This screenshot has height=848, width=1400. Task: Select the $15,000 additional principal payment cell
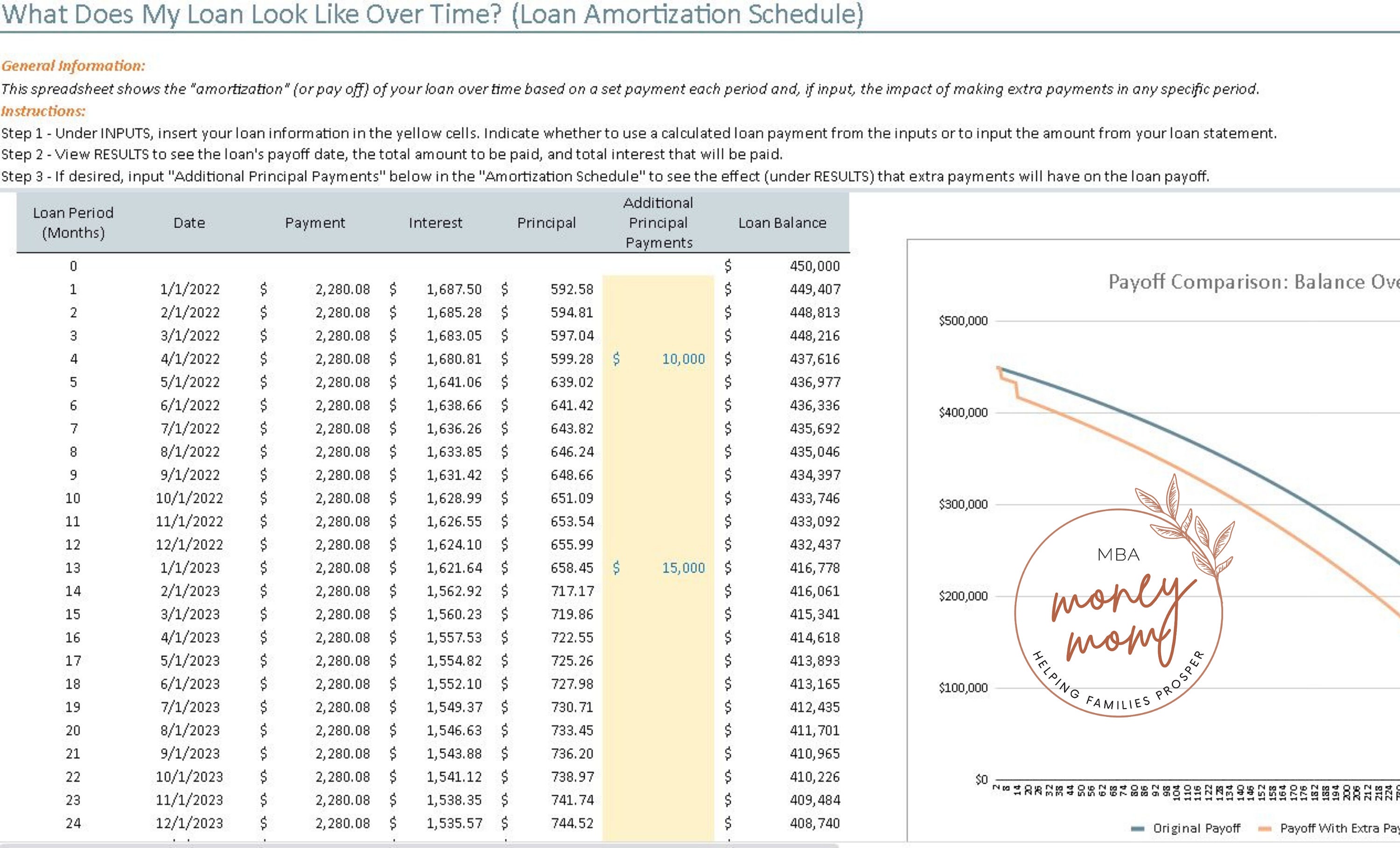[659, 567]
